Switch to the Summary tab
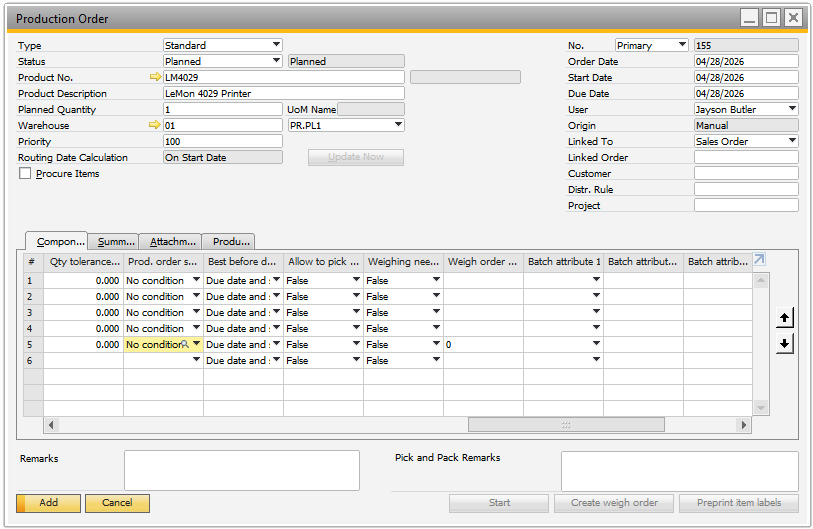 116,242
